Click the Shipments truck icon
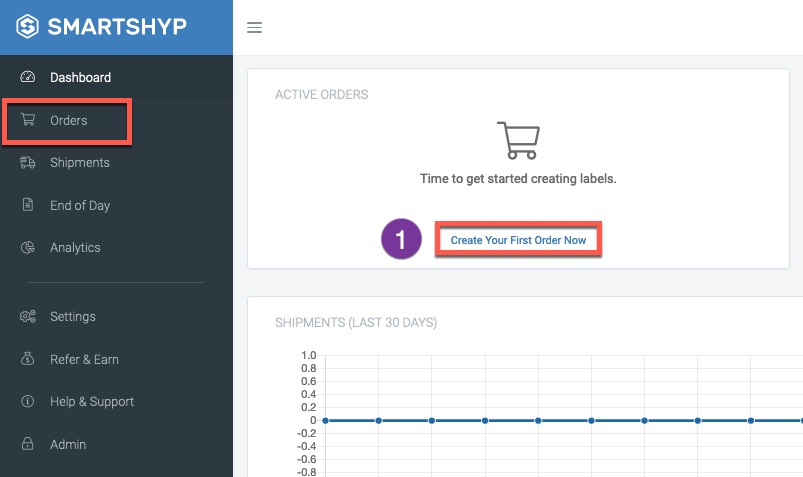Screen dimensions: 803x477 point(28,162)
